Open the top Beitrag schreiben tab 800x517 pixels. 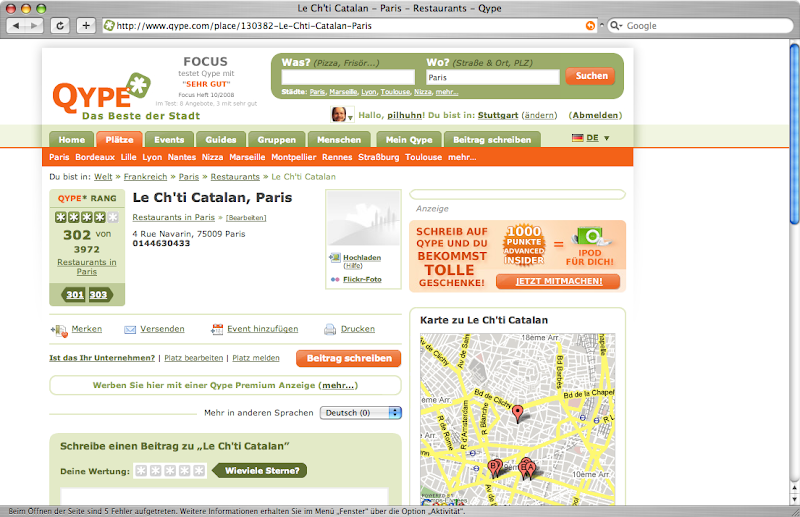pos(492,139)
